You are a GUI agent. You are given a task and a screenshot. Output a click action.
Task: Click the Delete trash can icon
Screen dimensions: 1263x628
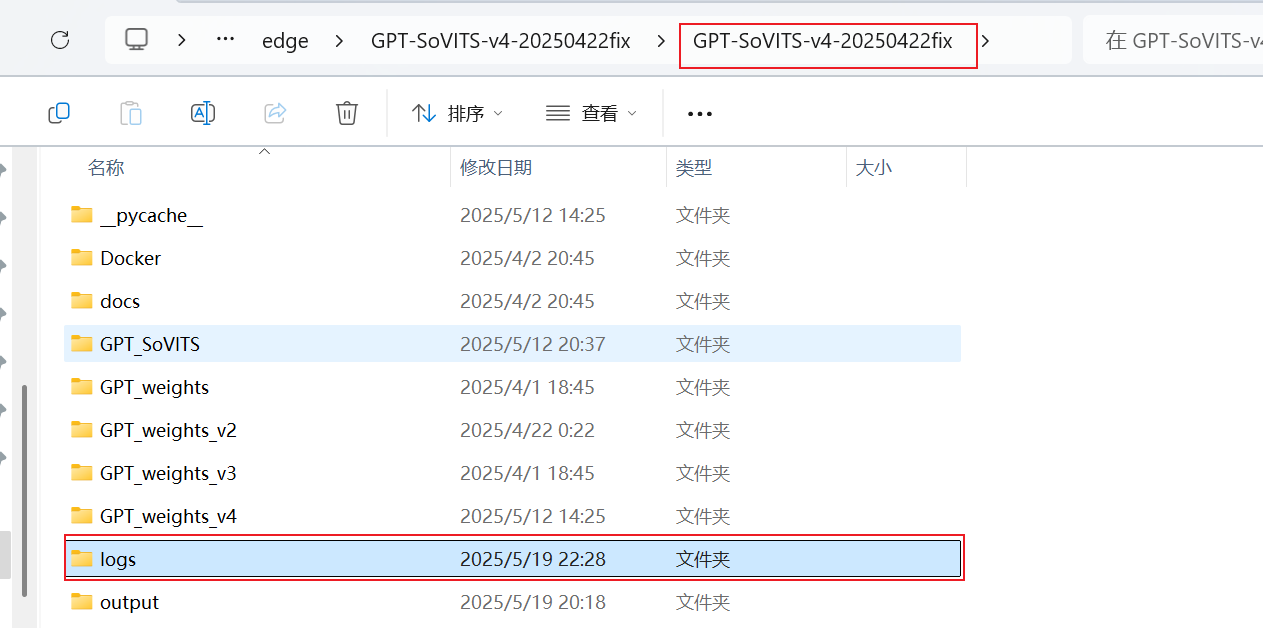pos(347,113)
